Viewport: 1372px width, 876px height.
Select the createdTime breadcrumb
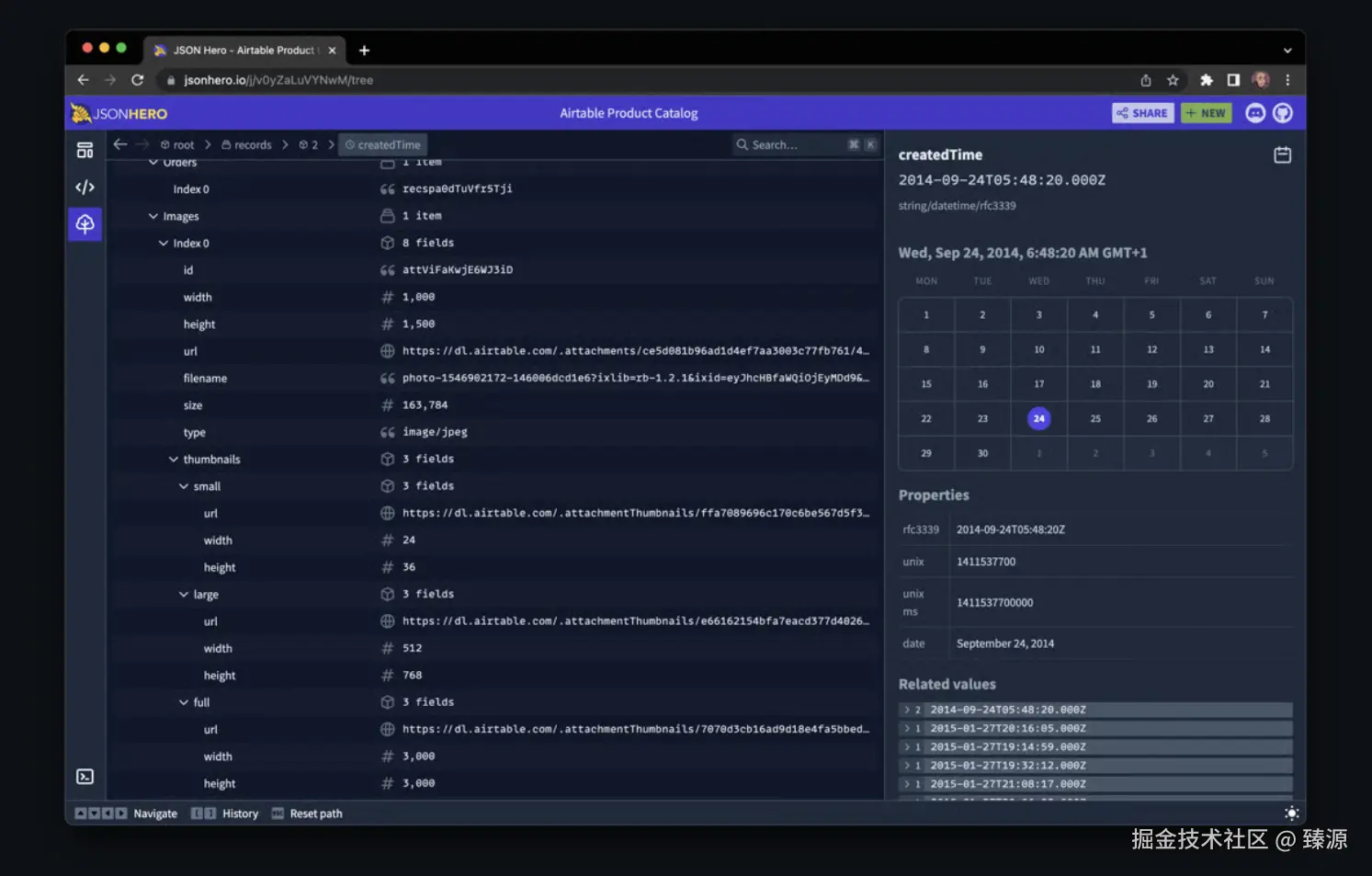pyautogui.click(x=383, y=145)
